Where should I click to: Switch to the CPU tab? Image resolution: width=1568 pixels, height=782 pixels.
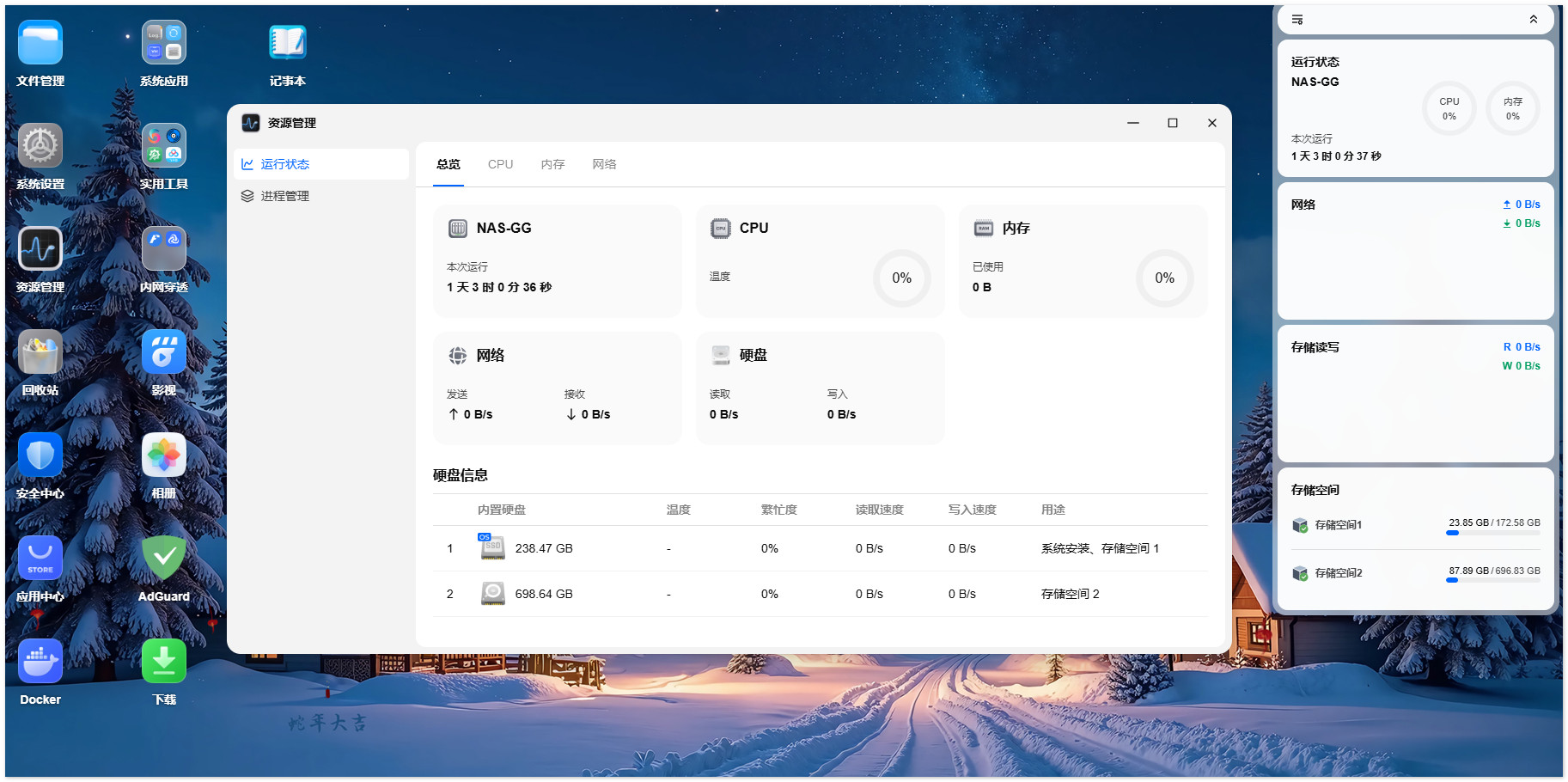pyautogui.click(x=500, y=164)
